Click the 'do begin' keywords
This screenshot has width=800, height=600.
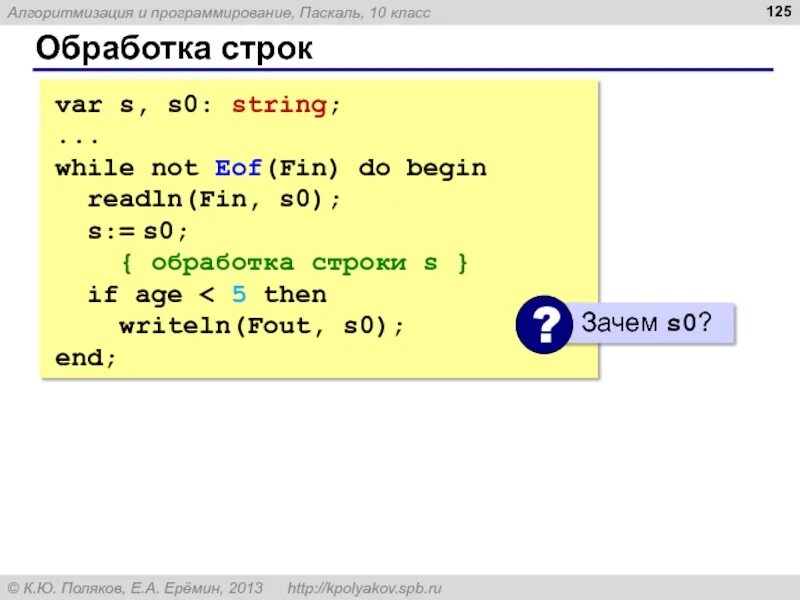(422, 168)
